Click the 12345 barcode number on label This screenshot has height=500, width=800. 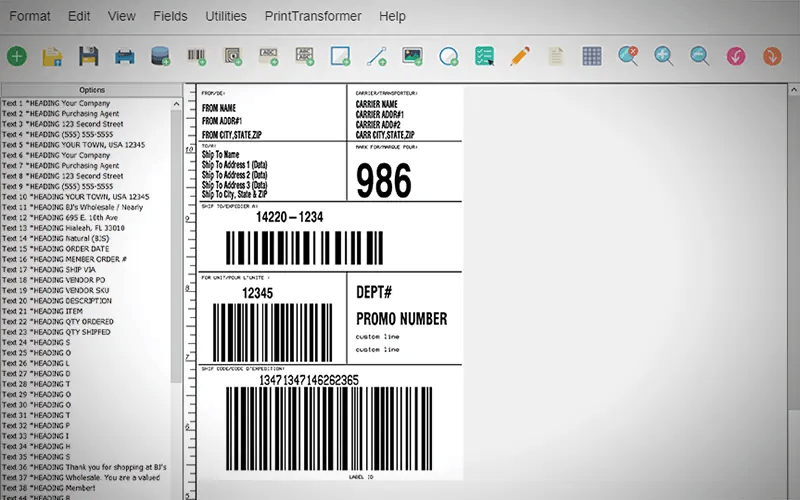258,293
